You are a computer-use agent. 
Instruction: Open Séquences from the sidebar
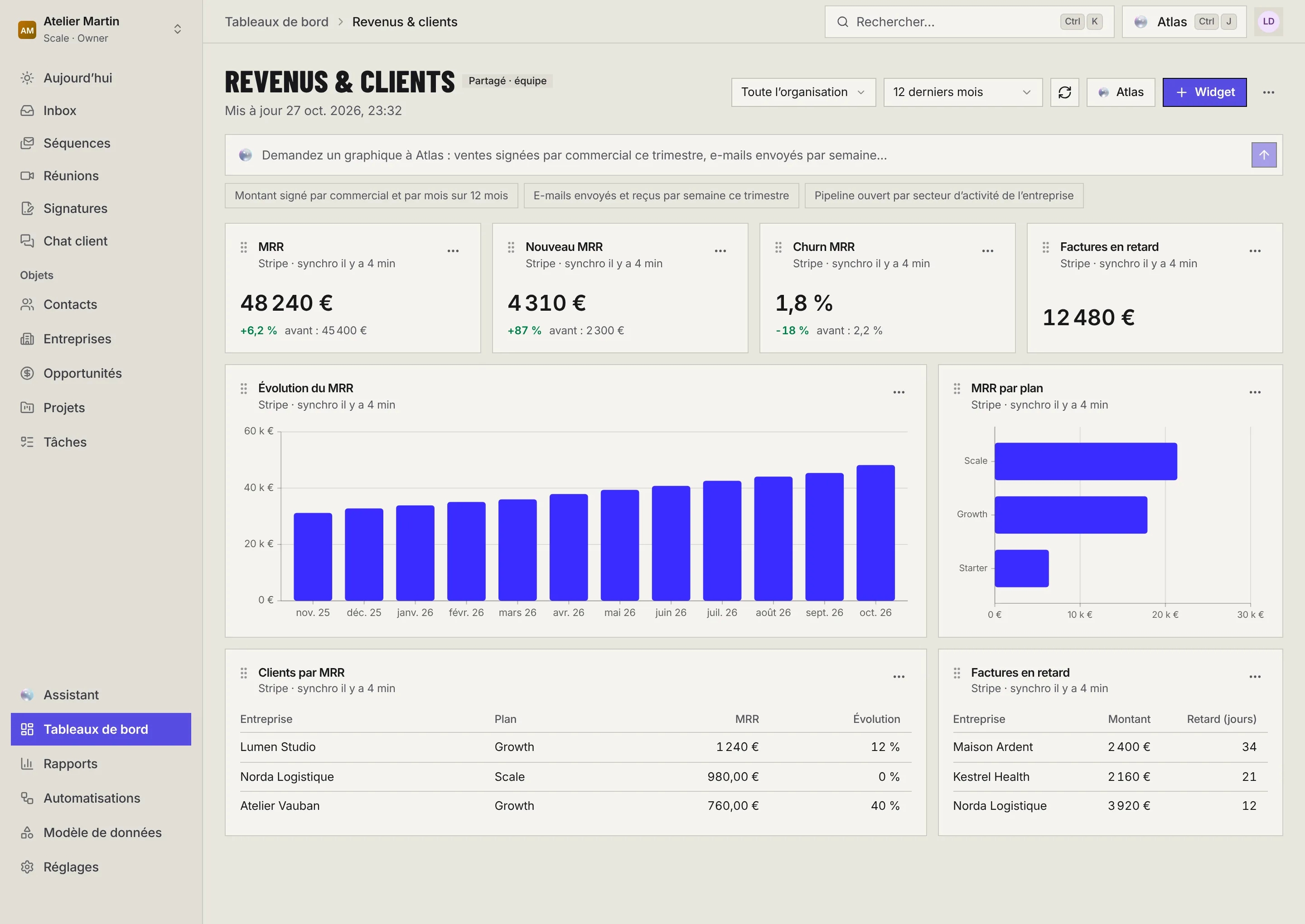click(101, 143)
